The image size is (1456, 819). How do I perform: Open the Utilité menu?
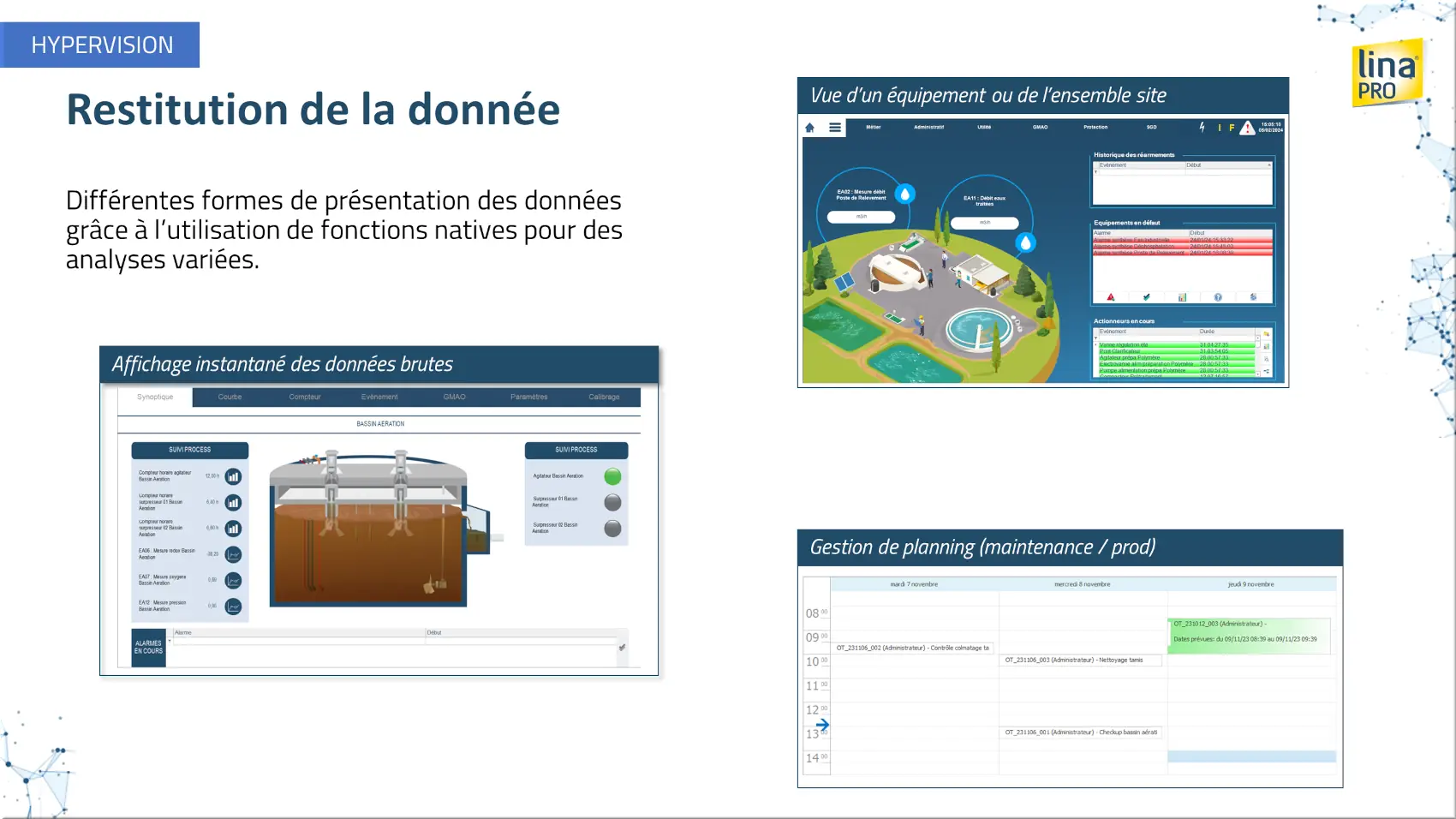click(x=984, y=127)
